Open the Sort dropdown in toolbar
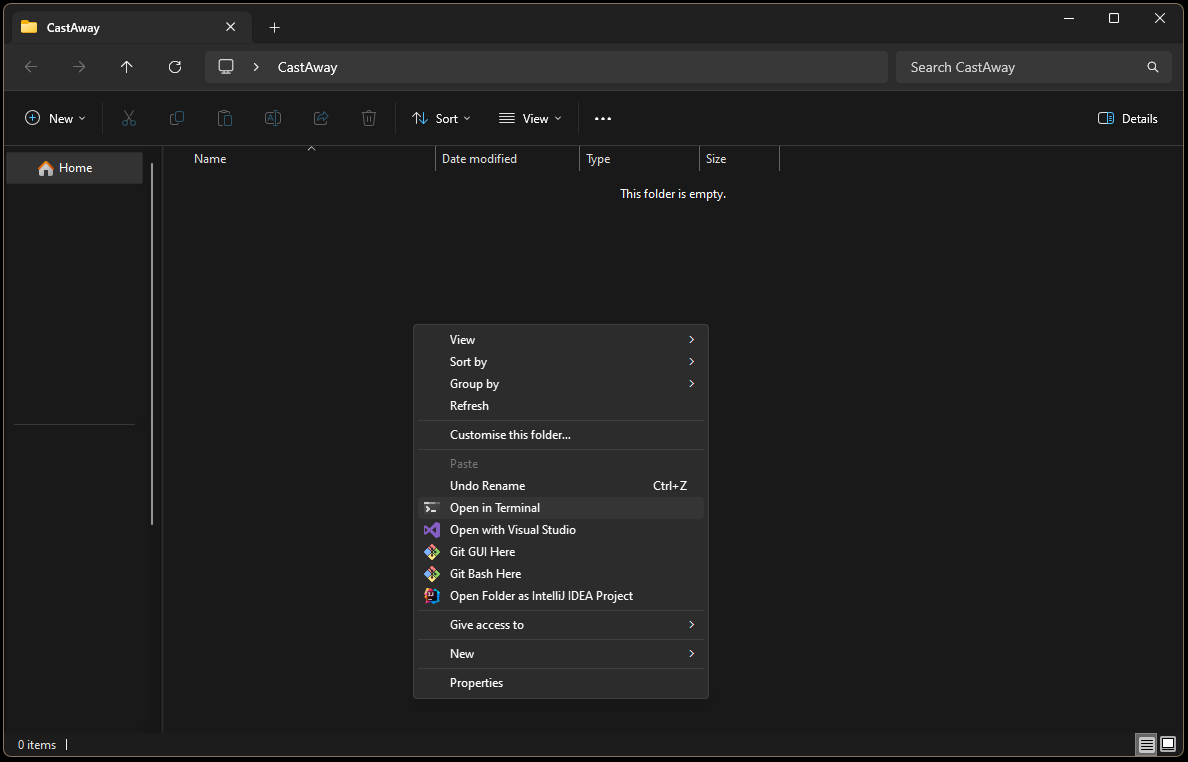This screenshot has width=1188, height=762. coord(441,118)
